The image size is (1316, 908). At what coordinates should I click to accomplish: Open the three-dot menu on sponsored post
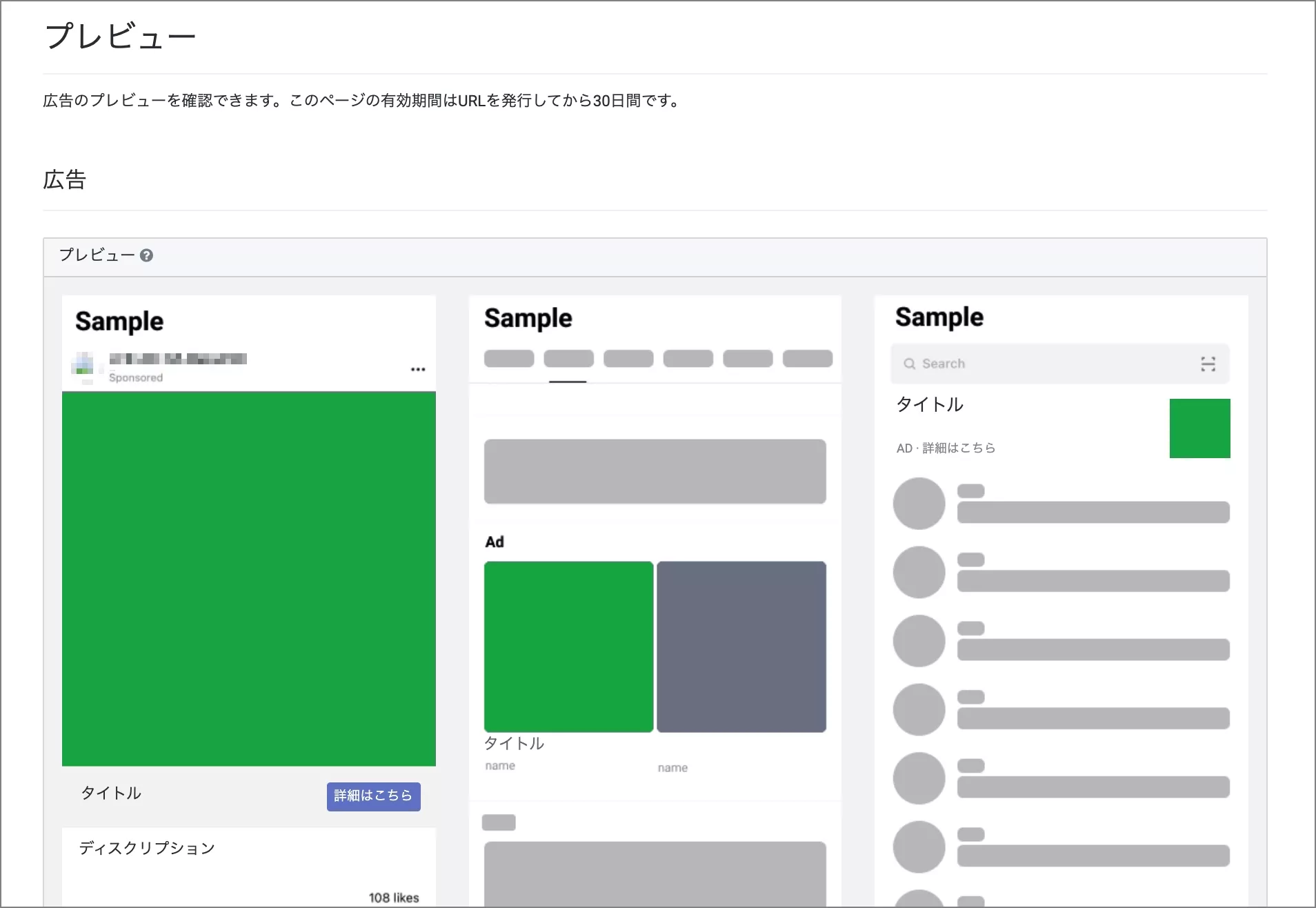[417, 369]
